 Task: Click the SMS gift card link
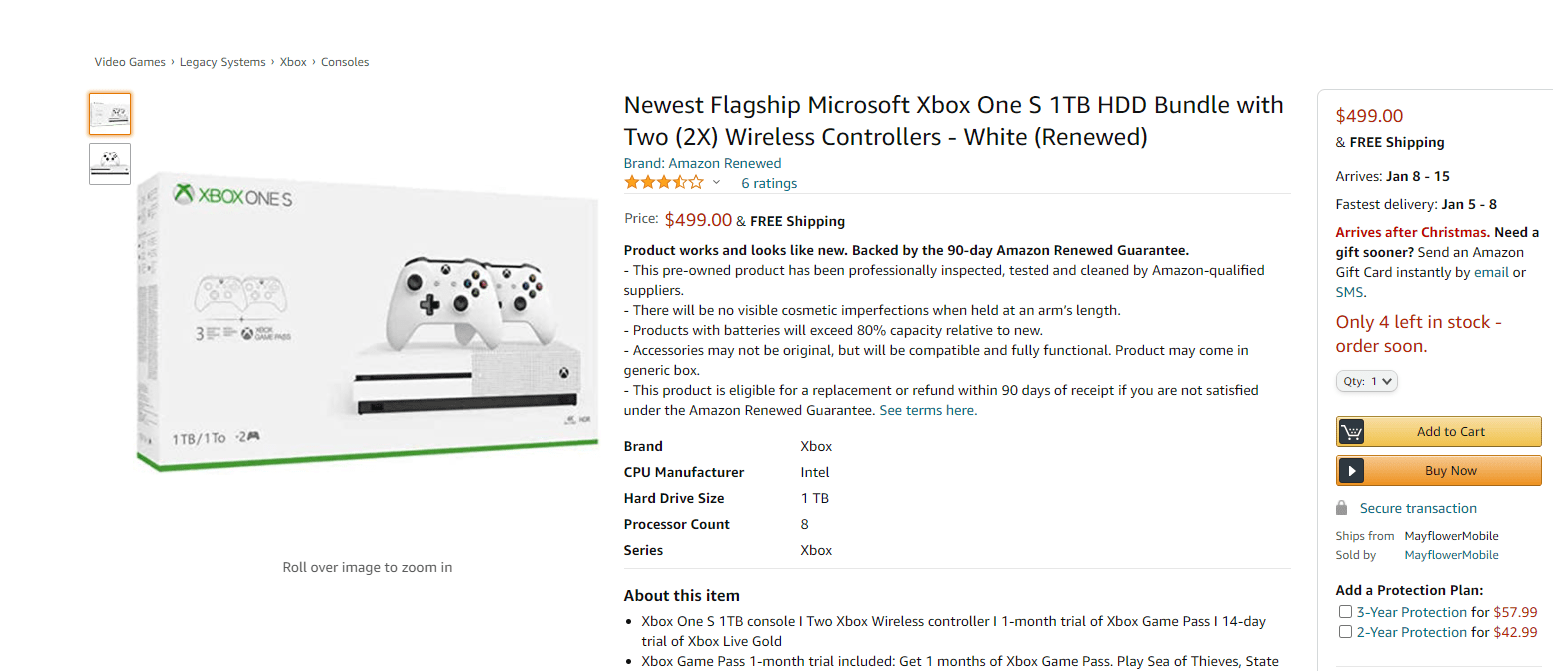pyautogui.click(x=1349, y=291)
